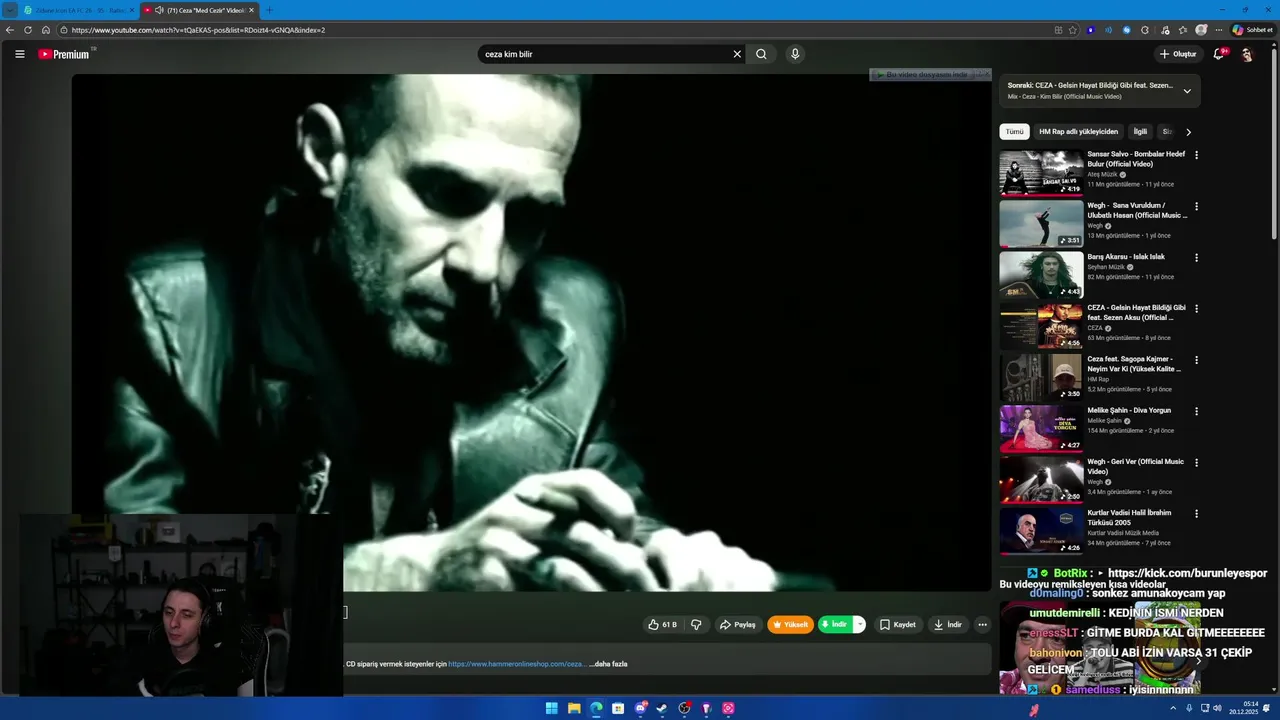Screen dimensions: 1280x720
Task: Go back with the browser back arrow
Action: coord(10,30)
